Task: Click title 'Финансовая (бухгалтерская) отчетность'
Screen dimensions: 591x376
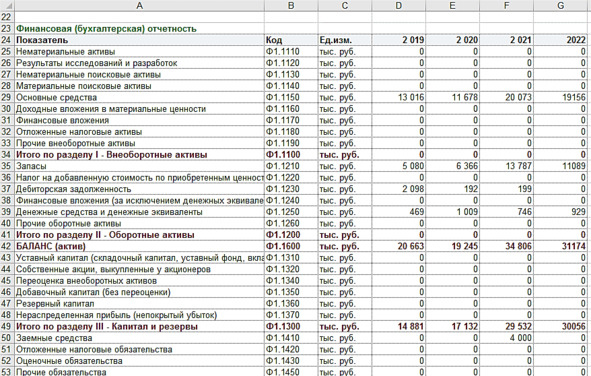Action: click(106, 29)
